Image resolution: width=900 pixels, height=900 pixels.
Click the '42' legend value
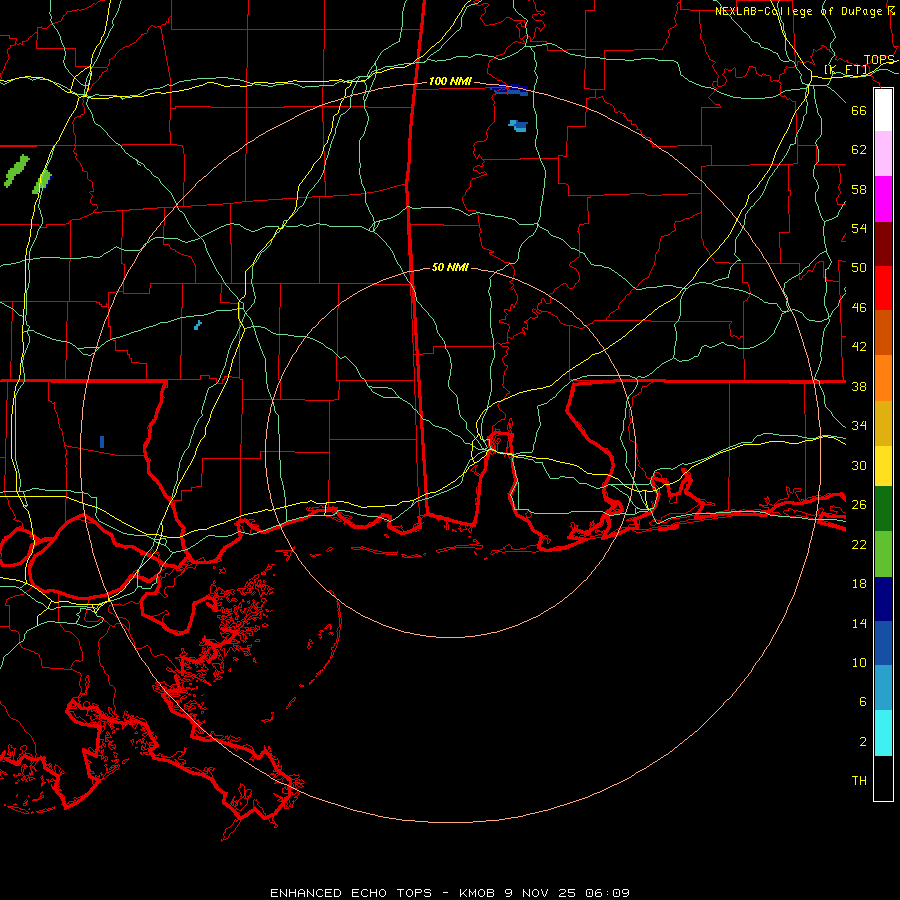click(859, 347)
